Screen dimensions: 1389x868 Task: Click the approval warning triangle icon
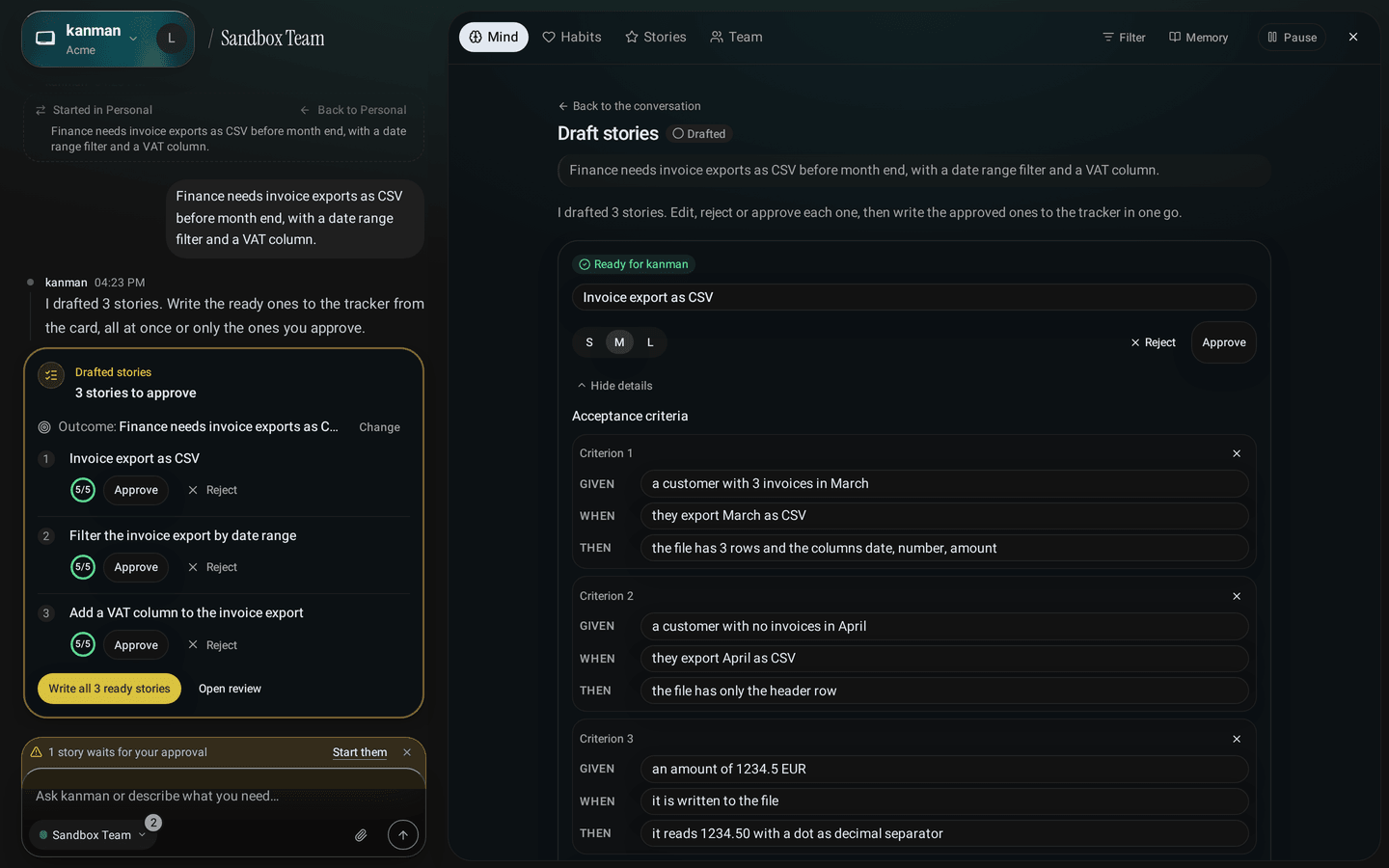[x=37, y=752]
